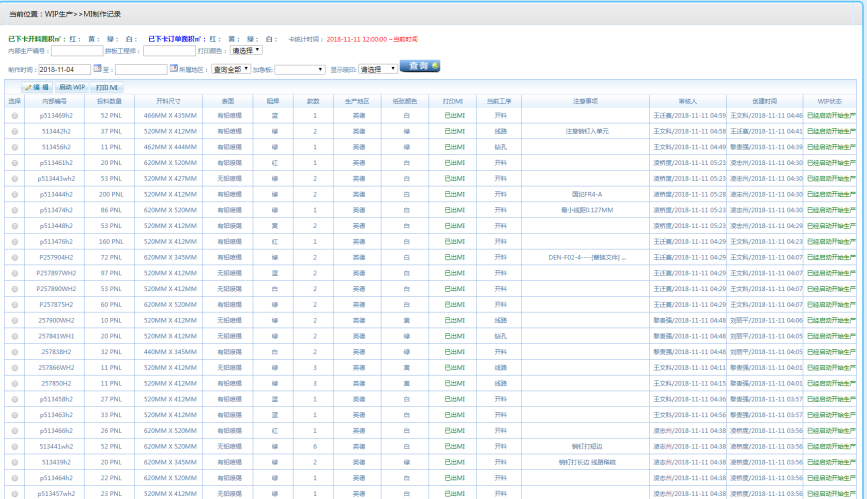Screen dimensions: 867x499
Task: Click the WIP状态 column header
Action: 830,101
